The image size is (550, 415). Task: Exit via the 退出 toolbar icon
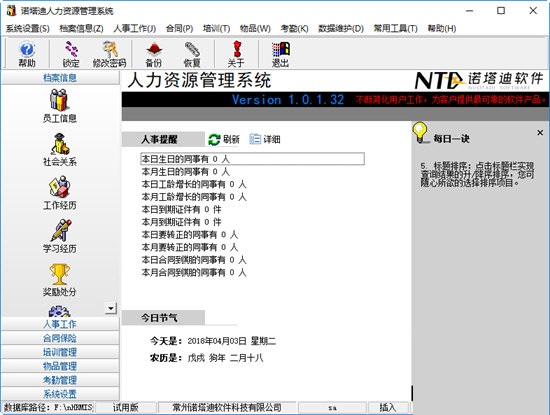pyautogui.click(x=280, y=54)
